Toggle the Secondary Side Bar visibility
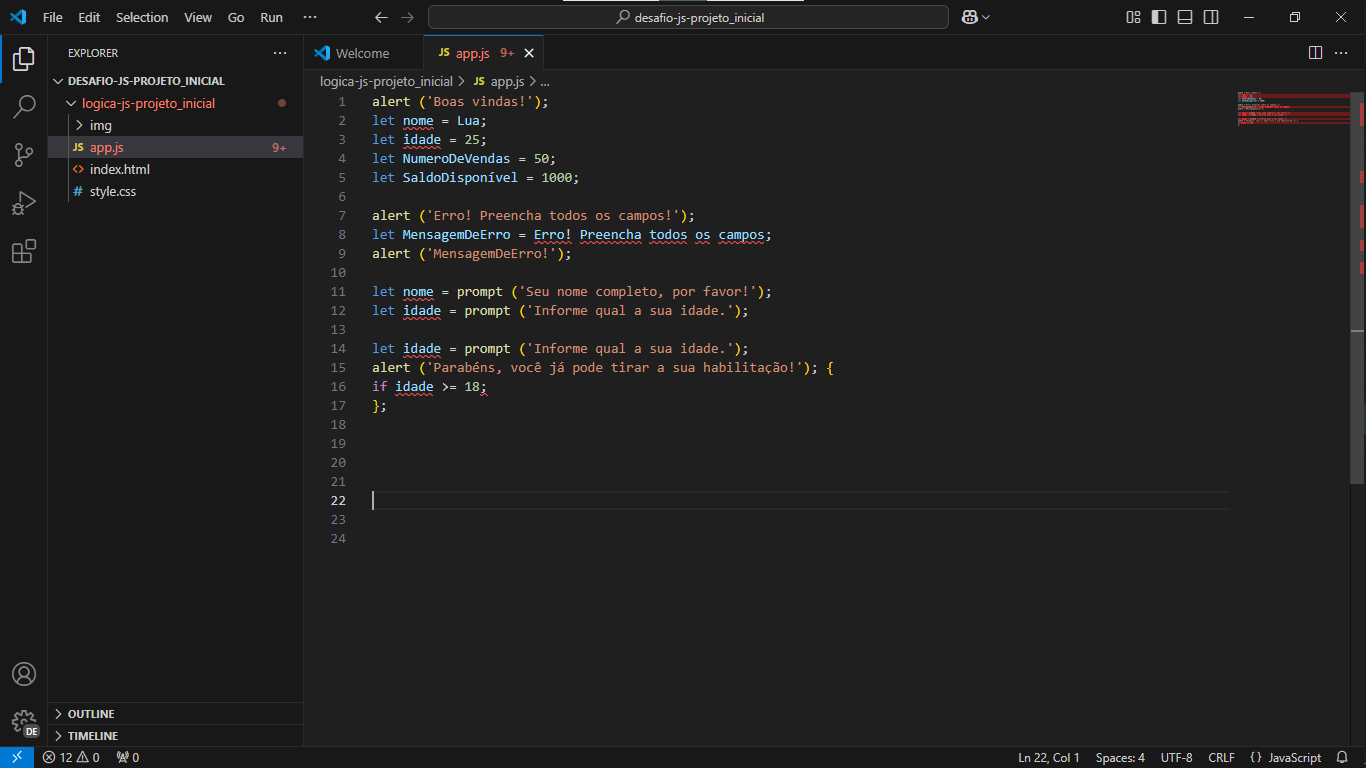Screen dimensions: 1366x768 (x=1211, y=17)
